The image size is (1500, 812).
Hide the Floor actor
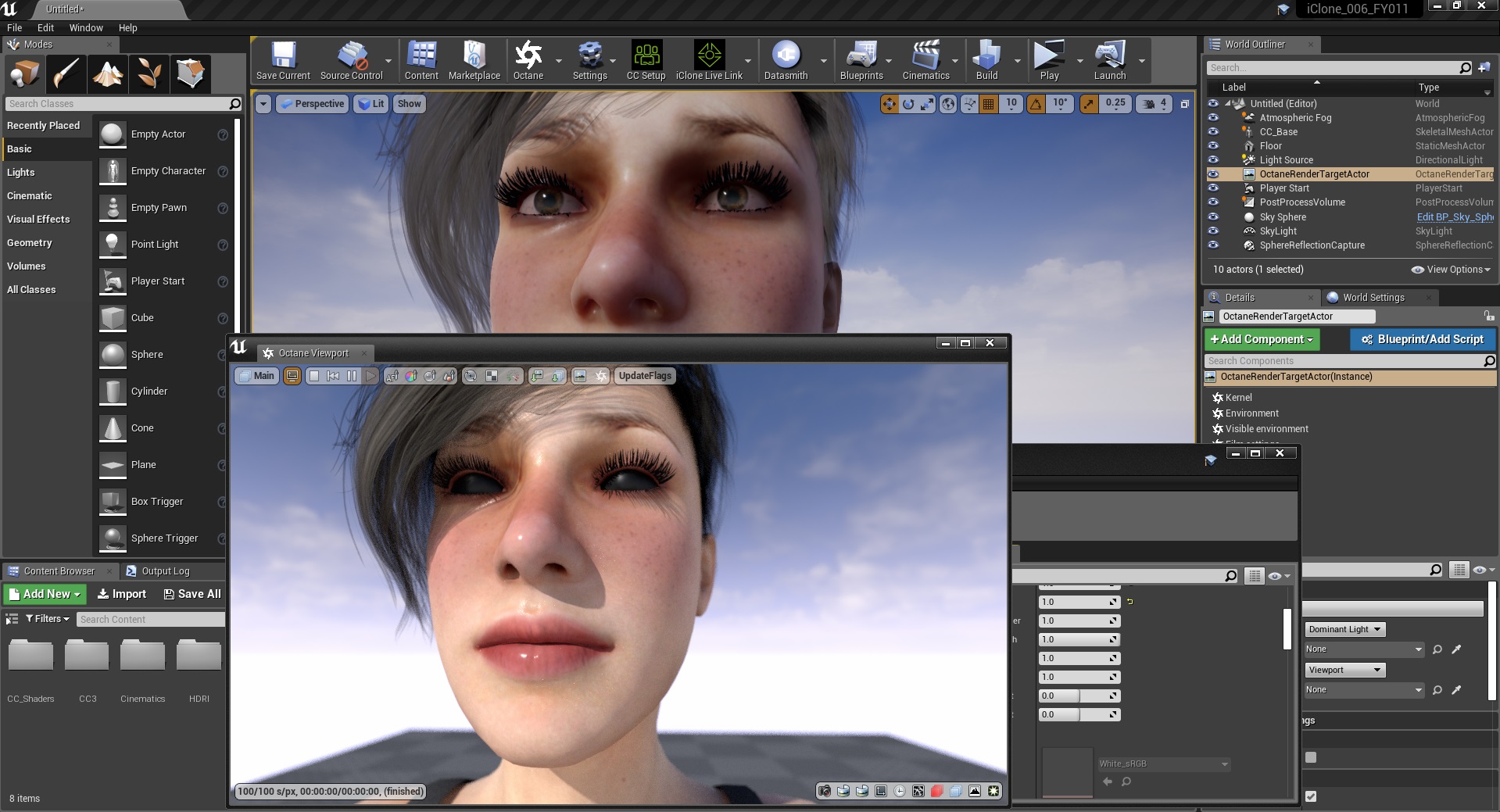click(1213, 146)
